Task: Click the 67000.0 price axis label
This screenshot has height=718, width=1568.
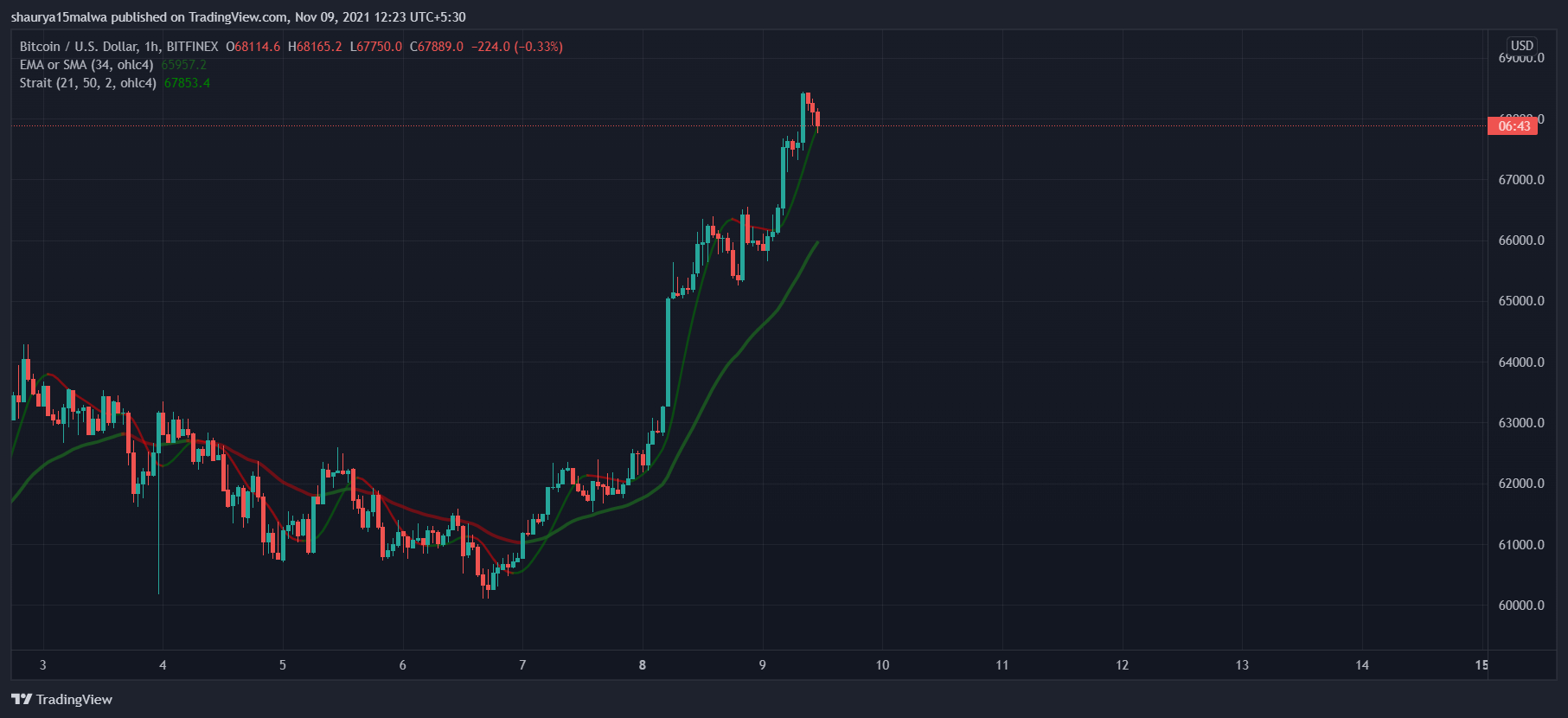Action: [x=1521, y=180]
